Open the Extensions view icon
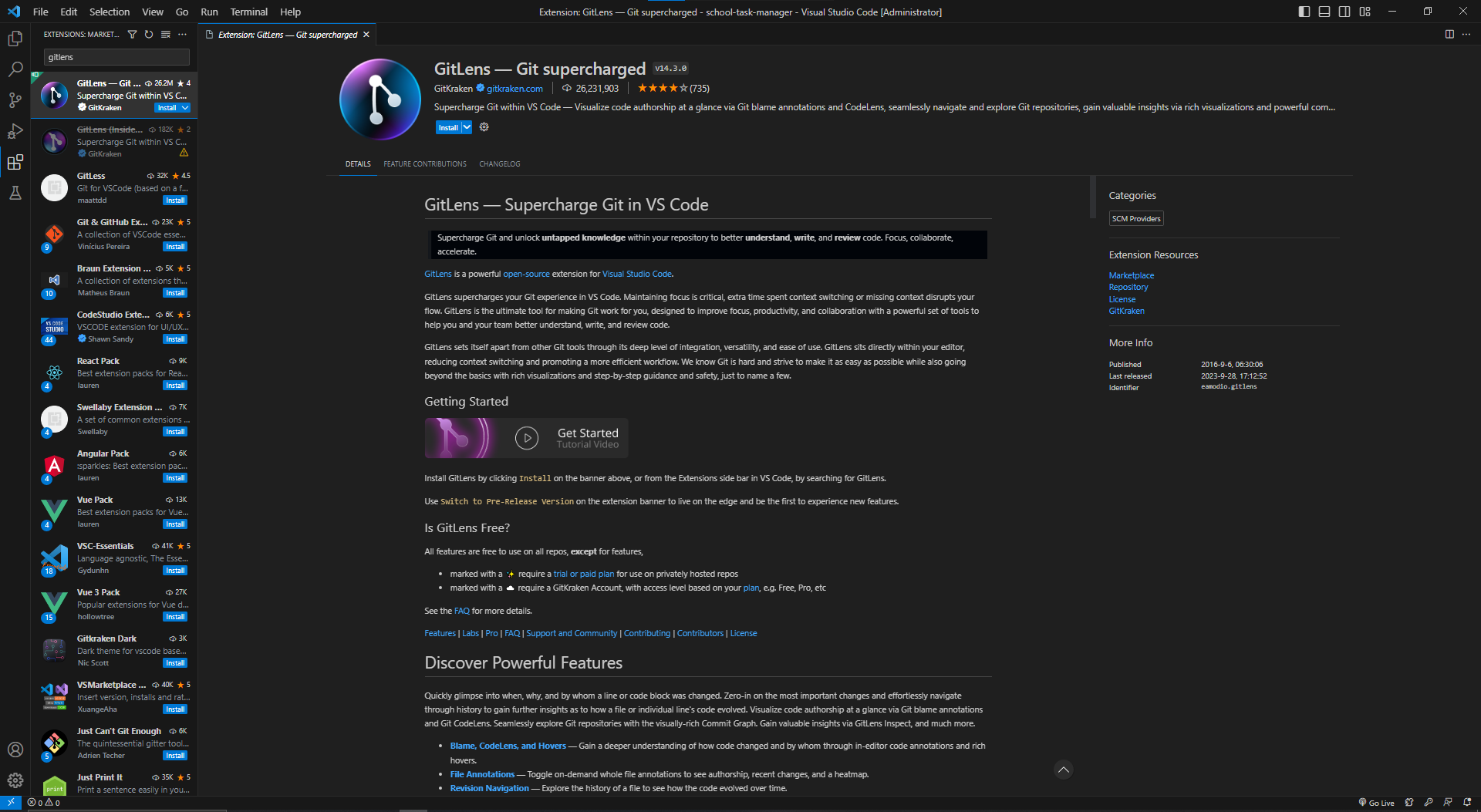 pyautogui.click(x=15, y=162)
